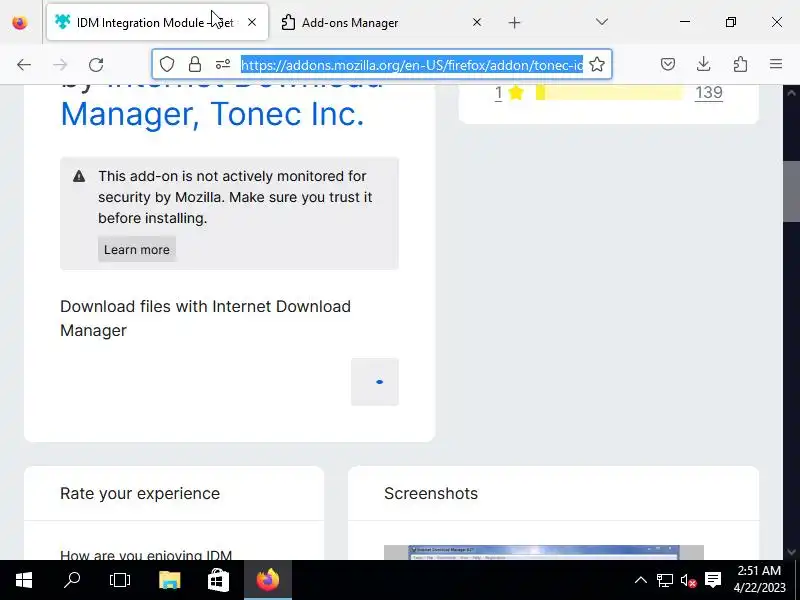The height and width of the screenshot is (600, 800).
Task: Open the 139 one-star reviews link
Action: coord(708,93)
